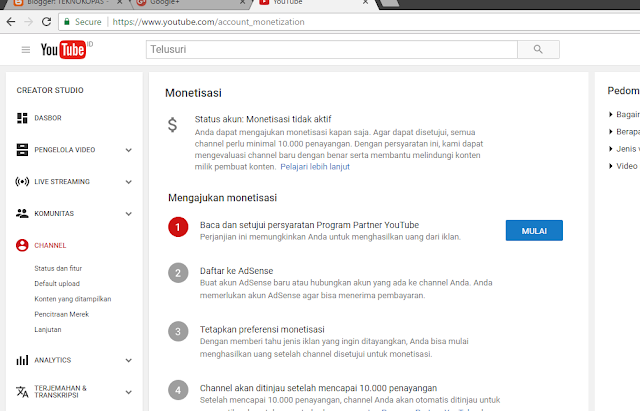Viewport: 640px width, 411px height.
Task: Click the browser forward arrow
Action: (x=29, y=22)
